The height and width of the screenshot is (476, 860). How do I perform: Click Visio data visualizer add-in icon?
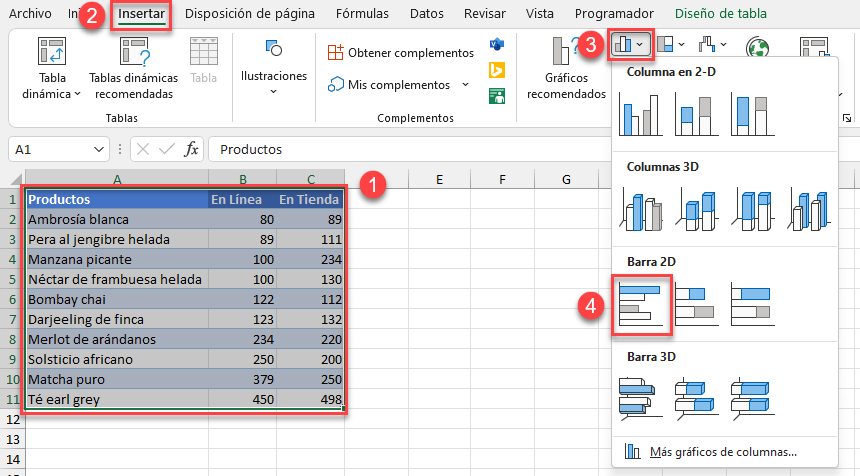[x=496, y=44]
